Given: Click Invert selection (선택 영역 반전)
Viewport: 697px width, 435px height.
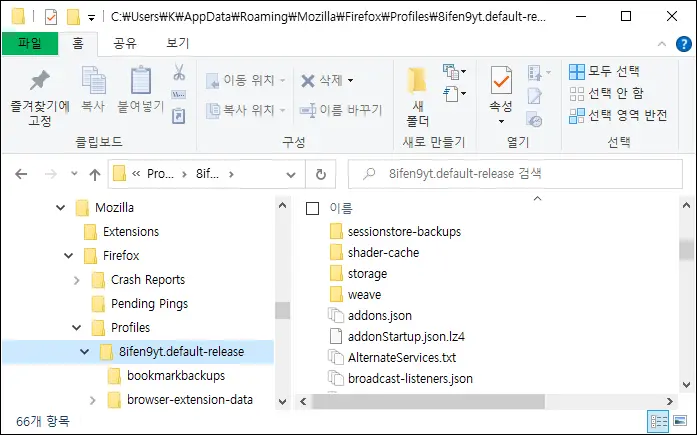Looking at the screenshot, I should pyautogui.click(x=618, y=116).
